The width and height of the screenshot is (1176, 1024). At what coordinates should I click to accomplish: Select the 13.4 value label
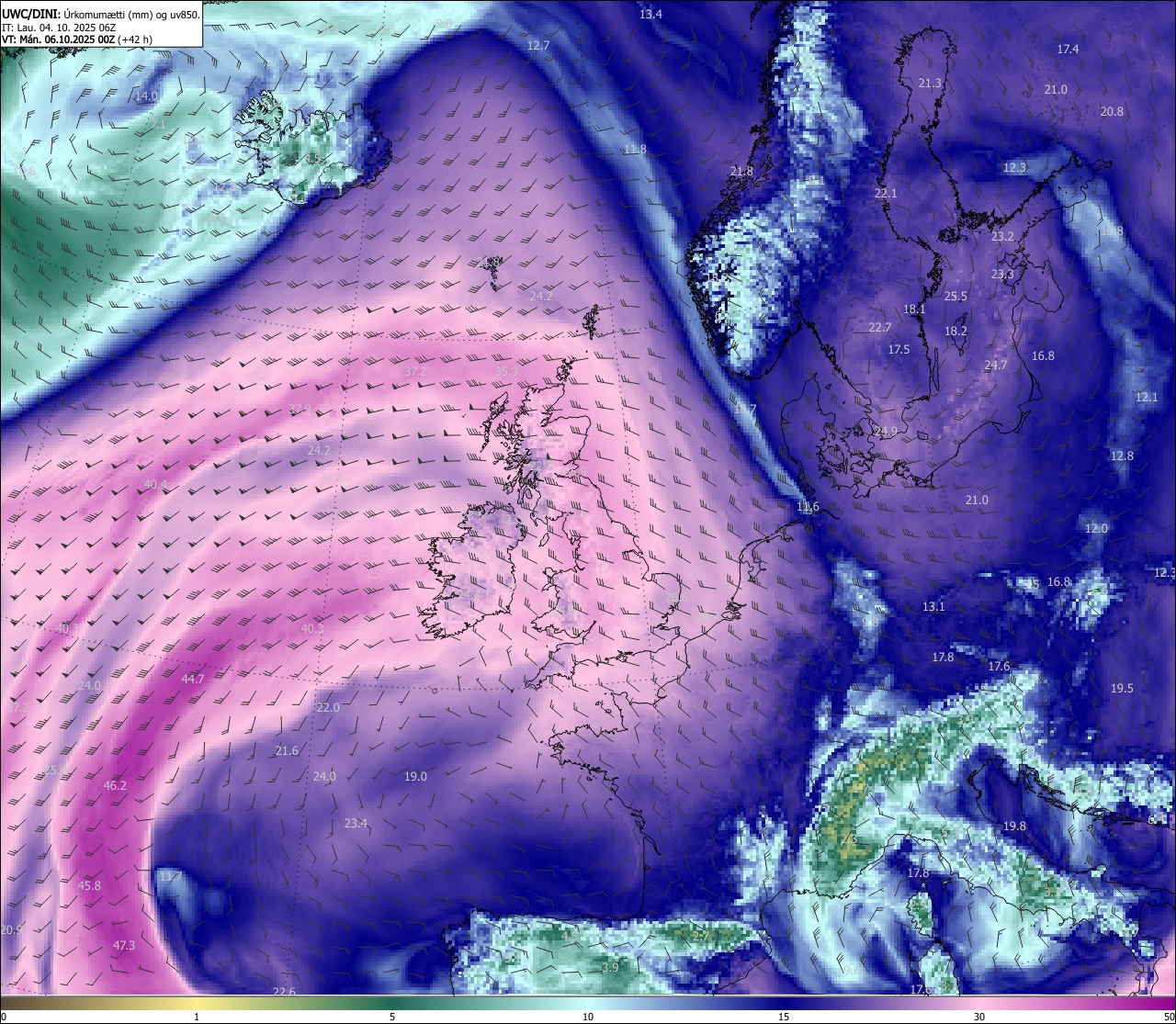click(x=650, y=14)
